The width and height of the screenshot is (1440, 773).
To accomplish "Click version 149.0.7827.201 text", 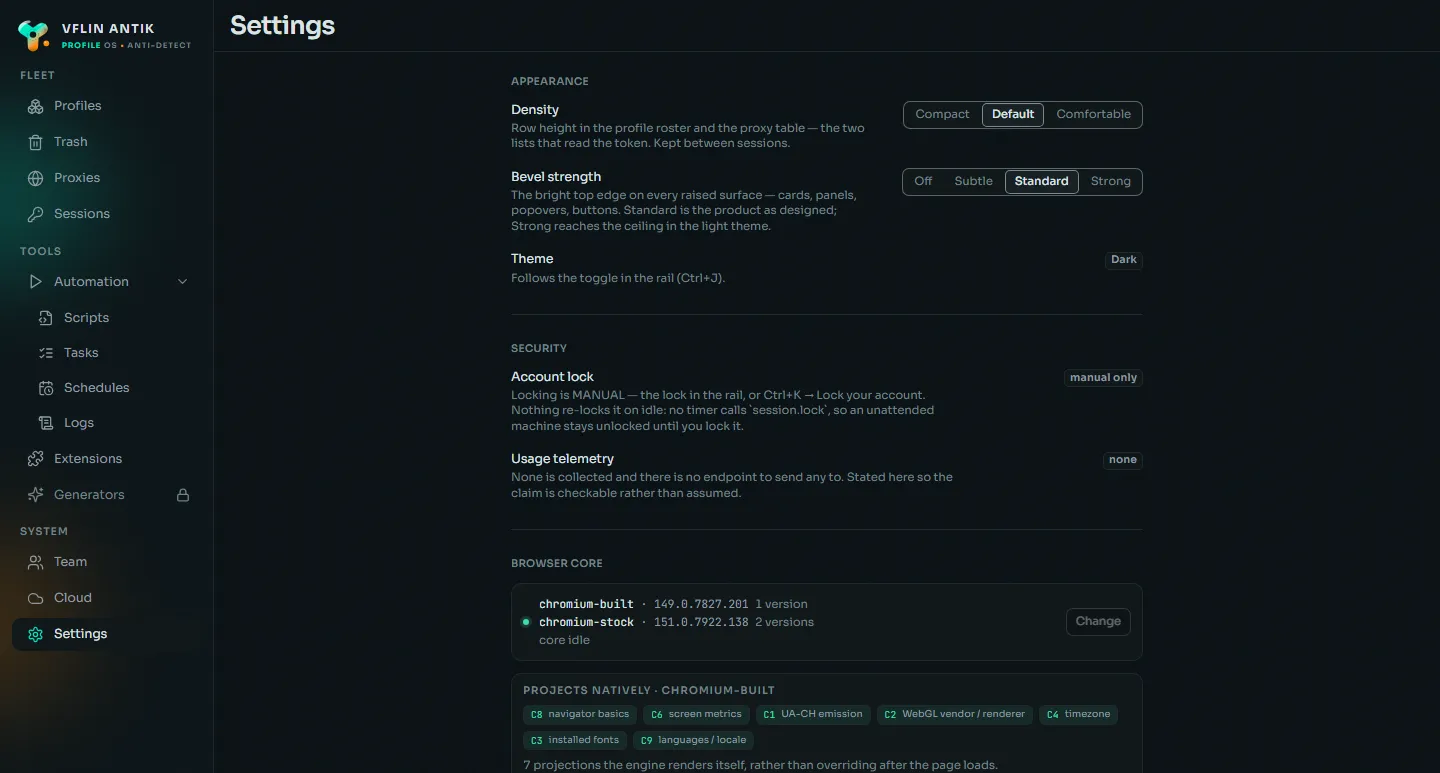I will [x=701, y=604].
